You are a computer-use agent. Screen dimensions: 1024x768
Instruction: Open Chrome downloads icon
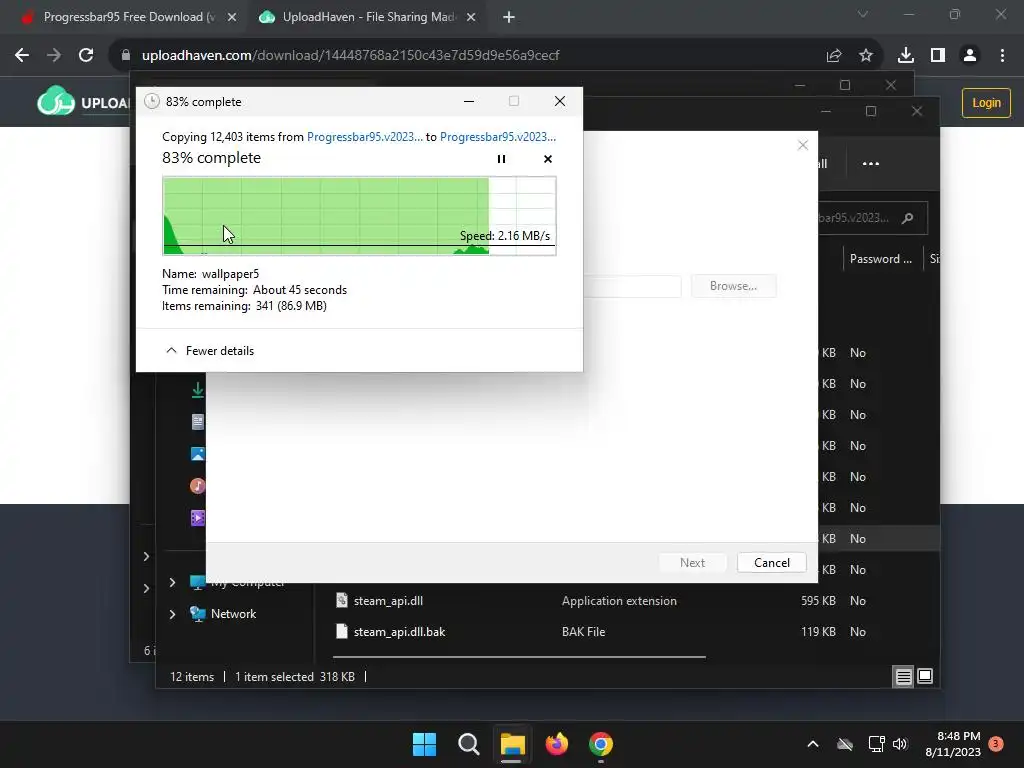click(x=906, y=56)
